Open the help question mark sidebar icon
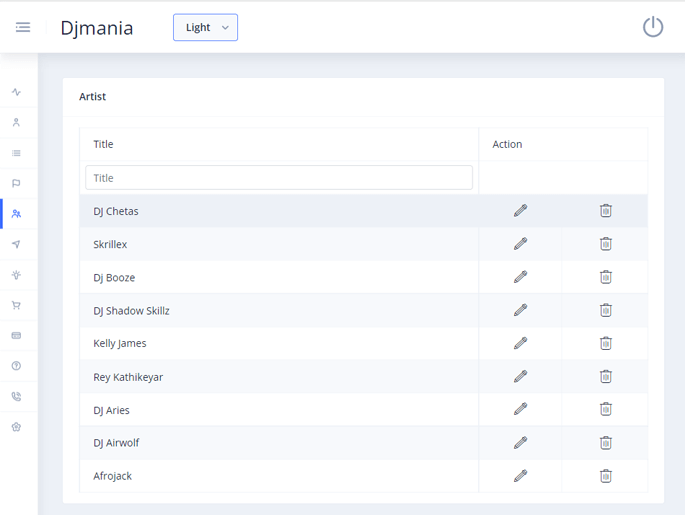Image resolution: width=685 pixels, height=515 pixels. point(16,366)
